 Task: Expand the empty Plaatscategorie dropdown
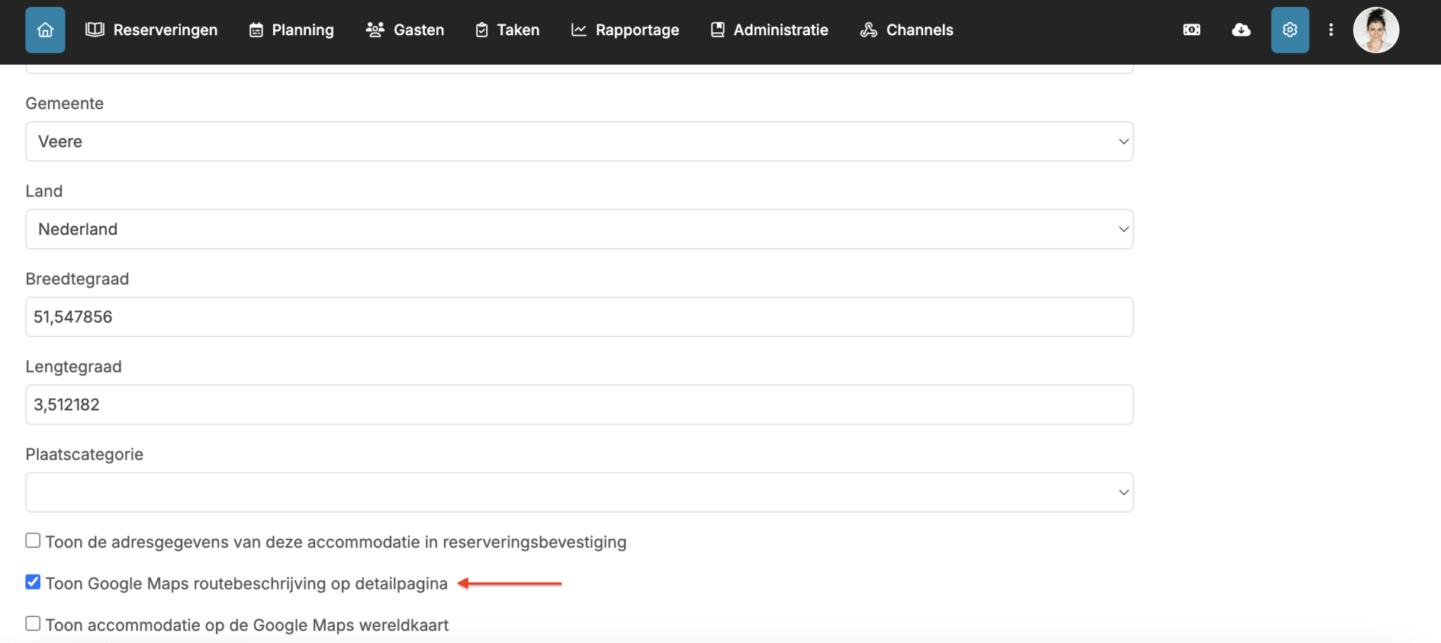click(x=579, y=492)
